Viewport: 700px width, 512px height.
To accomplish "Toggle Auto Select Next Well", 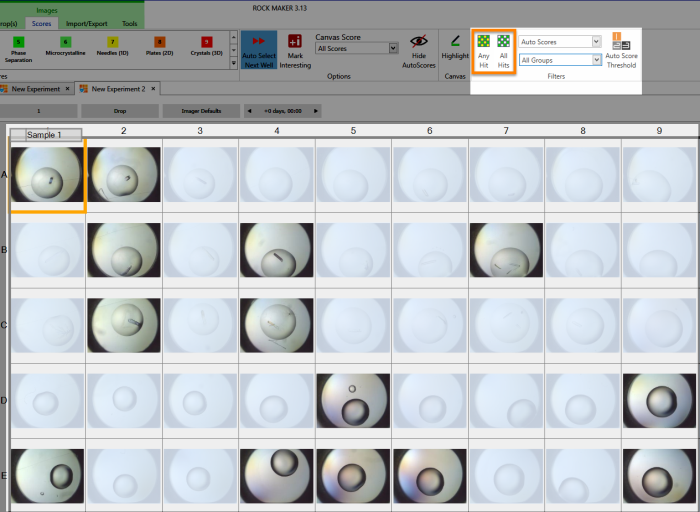I will click(259, 50).
